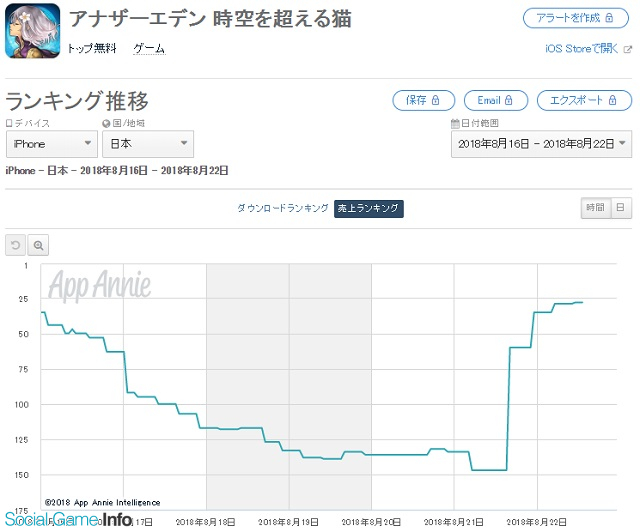640x532 pixels.
Task: Open the 日本 country dropdown
Action: coord(148,144)
